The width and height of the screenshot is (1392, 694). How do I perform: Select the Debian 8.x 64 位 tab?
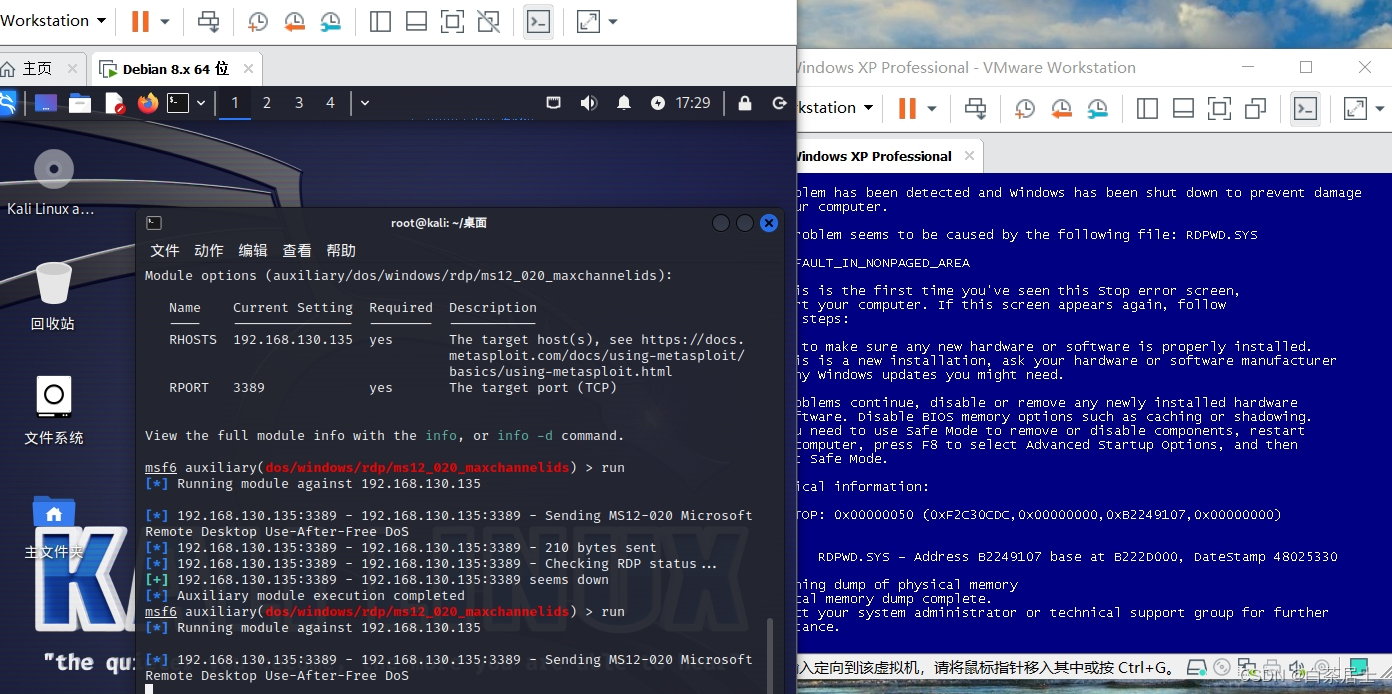pos(175,69)
